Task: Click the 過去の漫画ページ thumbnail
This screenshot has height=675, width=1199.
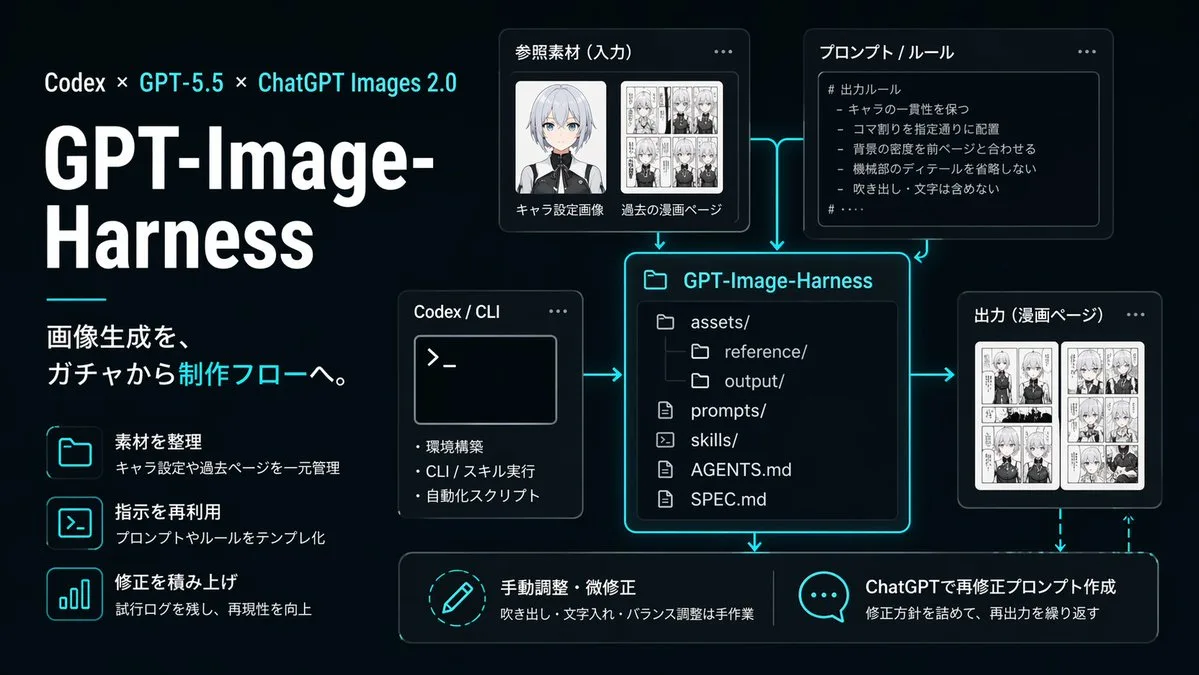Action: [x=671, y=138]
